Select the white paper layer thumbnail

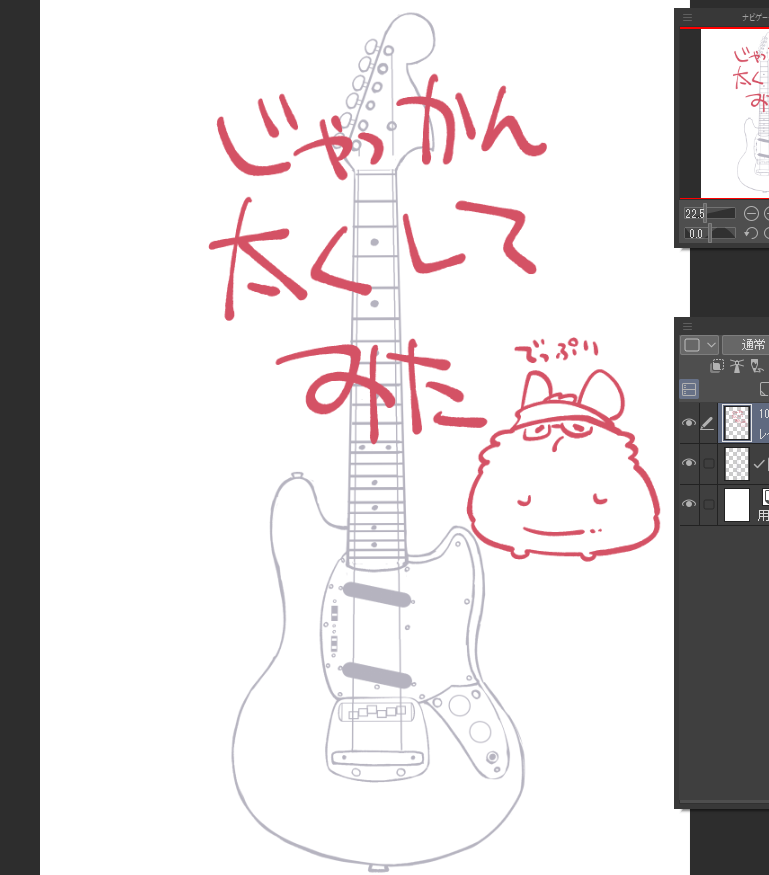coord(737,504)
